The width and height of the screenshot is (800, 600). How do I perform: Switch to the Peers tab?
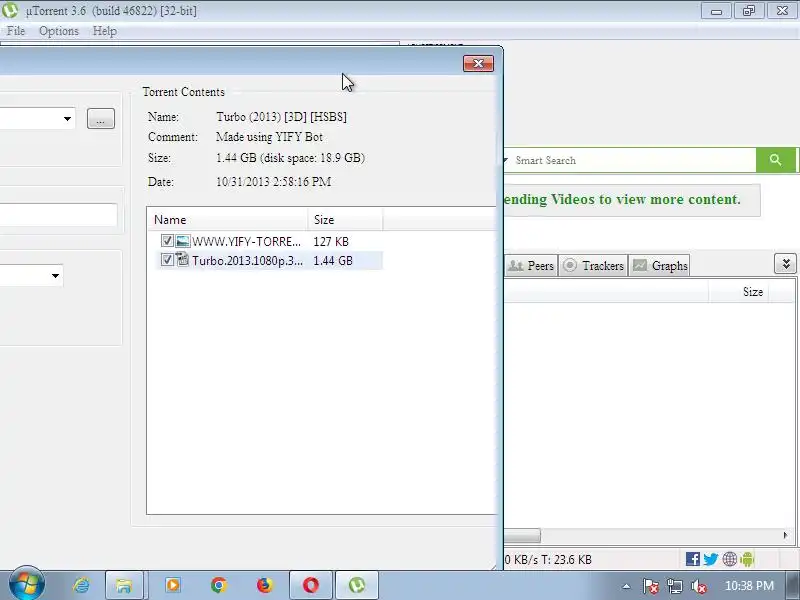tap(532, 265)
